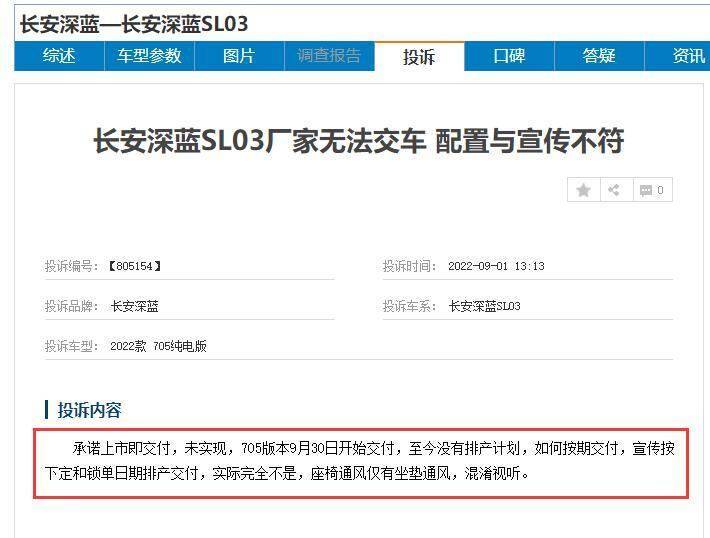The width and height of the screenshot is (710, 538).
Task: Click the complaint time 2022-09-01 13:13
Action: (x=496, y=266)
